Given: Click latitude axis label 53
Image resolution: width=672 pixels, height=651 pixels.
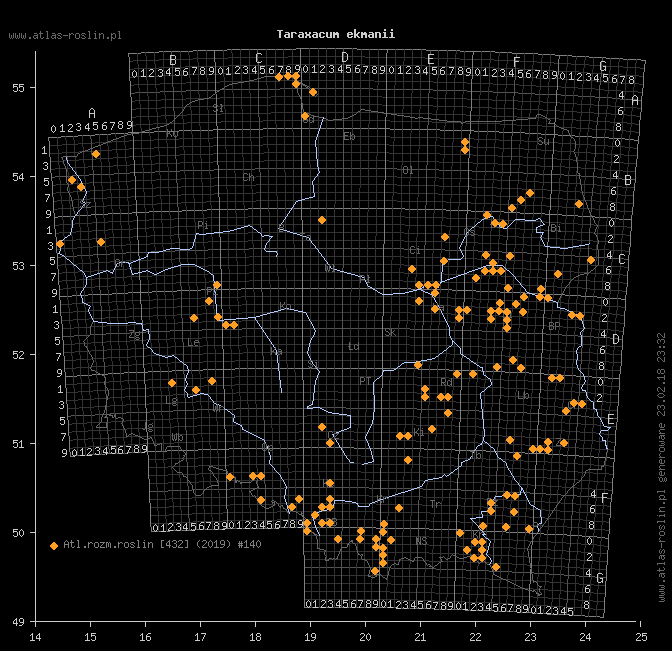Looking at the screenshot, I should 18,266.
